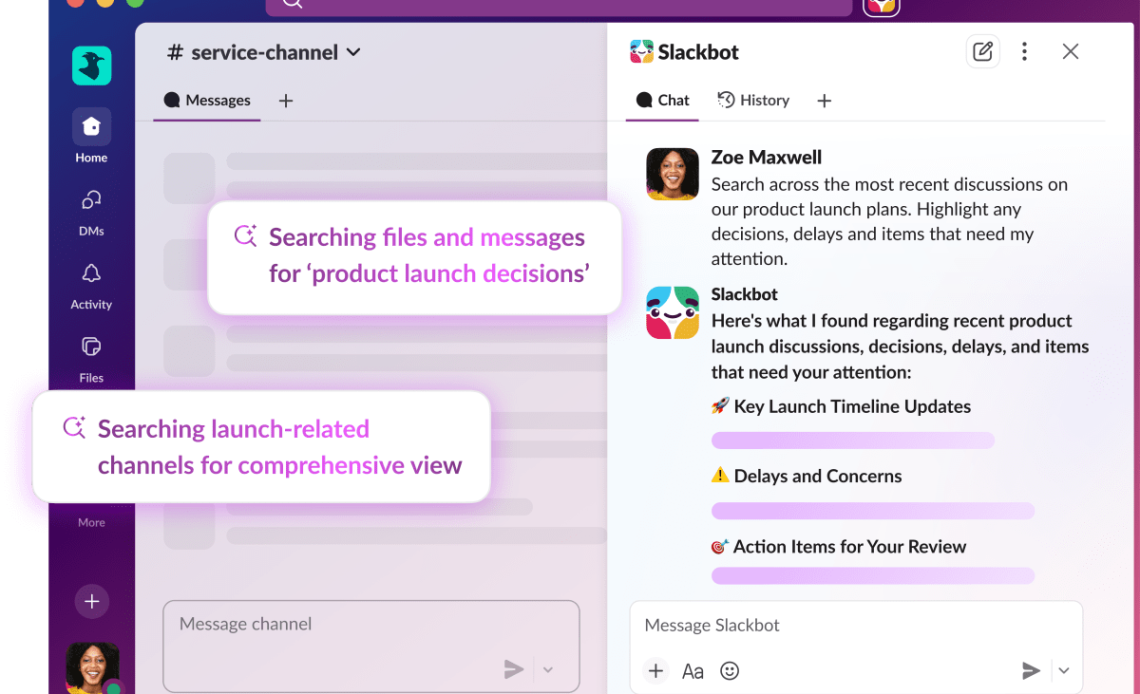Open Home in the sidebar
1140x694 pixels.
tap(91, 127)
